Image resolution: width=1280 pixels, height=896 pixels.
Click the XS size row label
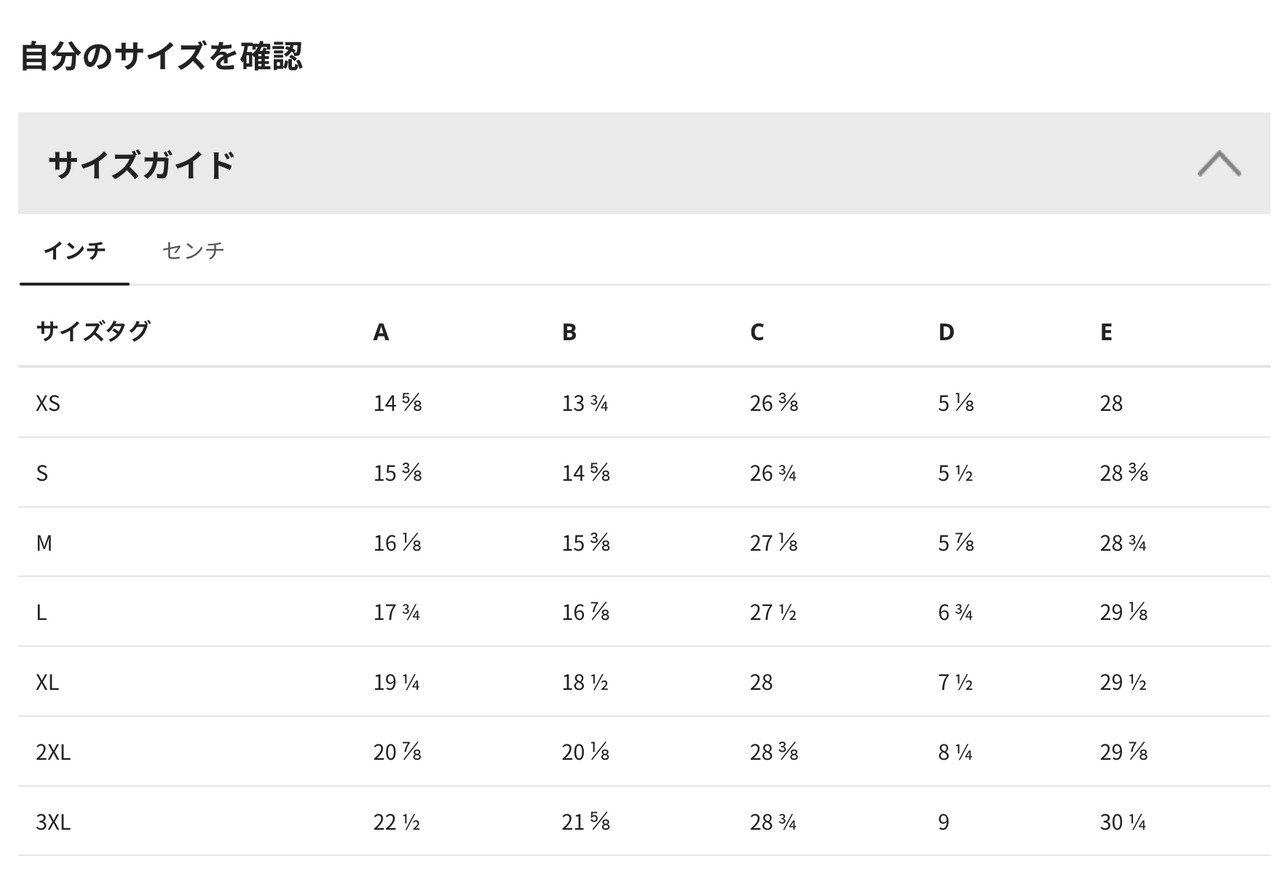coord(48,403)
